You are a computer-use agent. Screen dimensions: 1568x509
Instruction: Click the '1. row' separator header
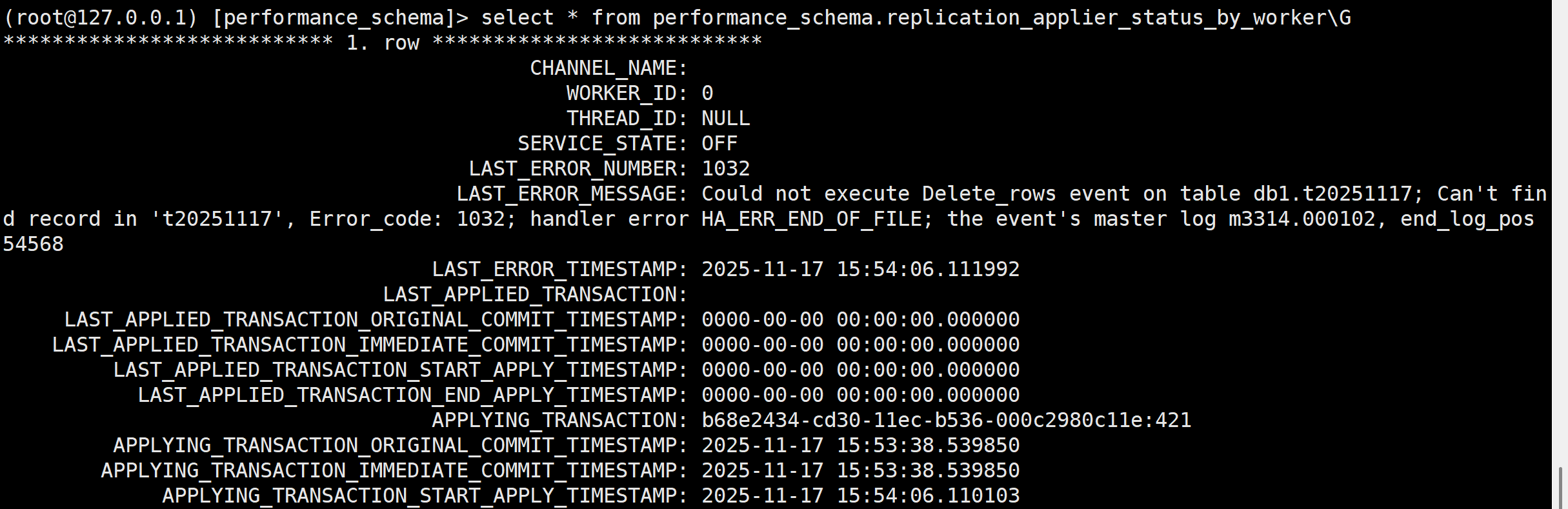click(x=383, y=43)
